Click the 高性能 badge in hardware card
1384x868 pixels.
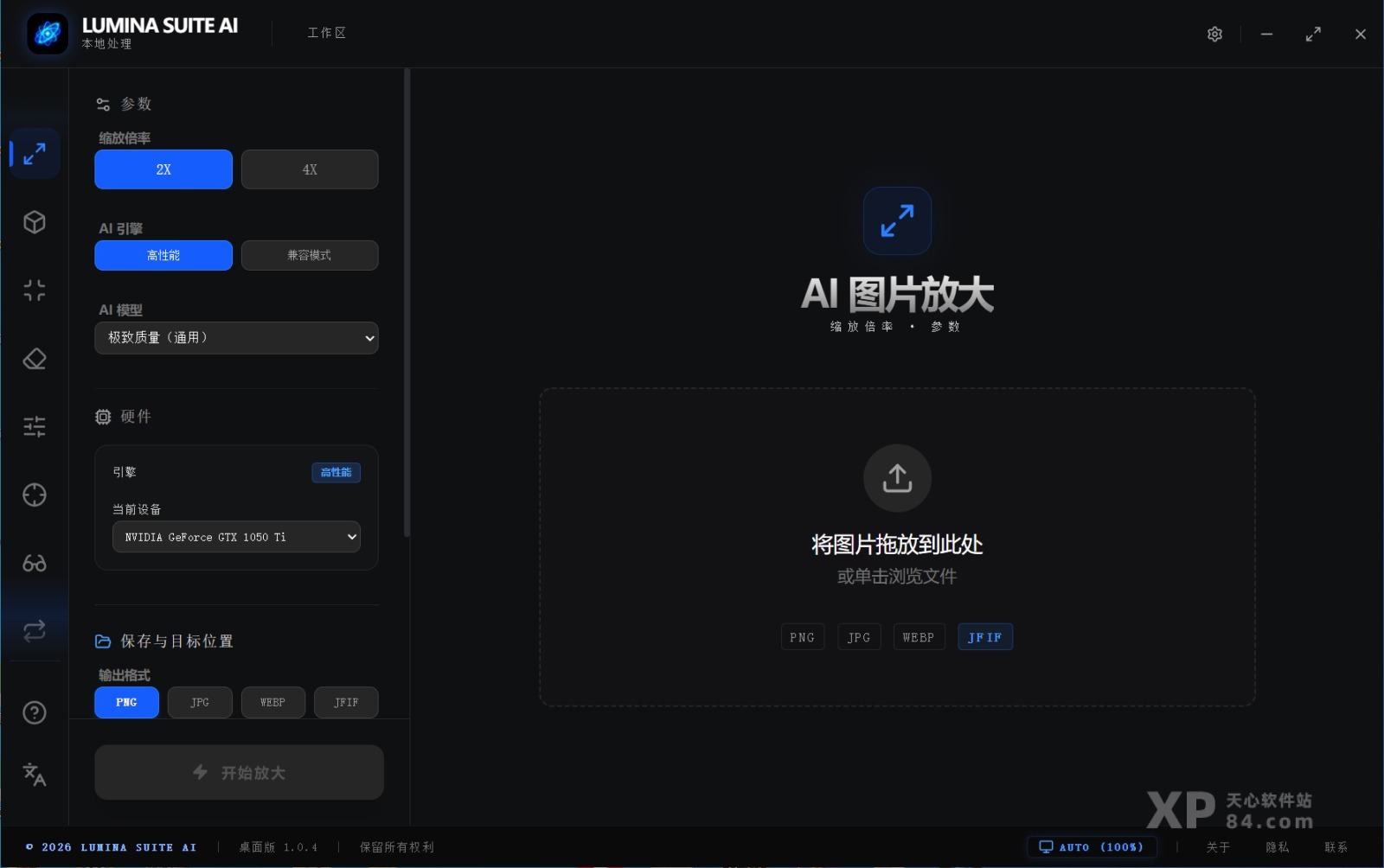click(336, 473)
